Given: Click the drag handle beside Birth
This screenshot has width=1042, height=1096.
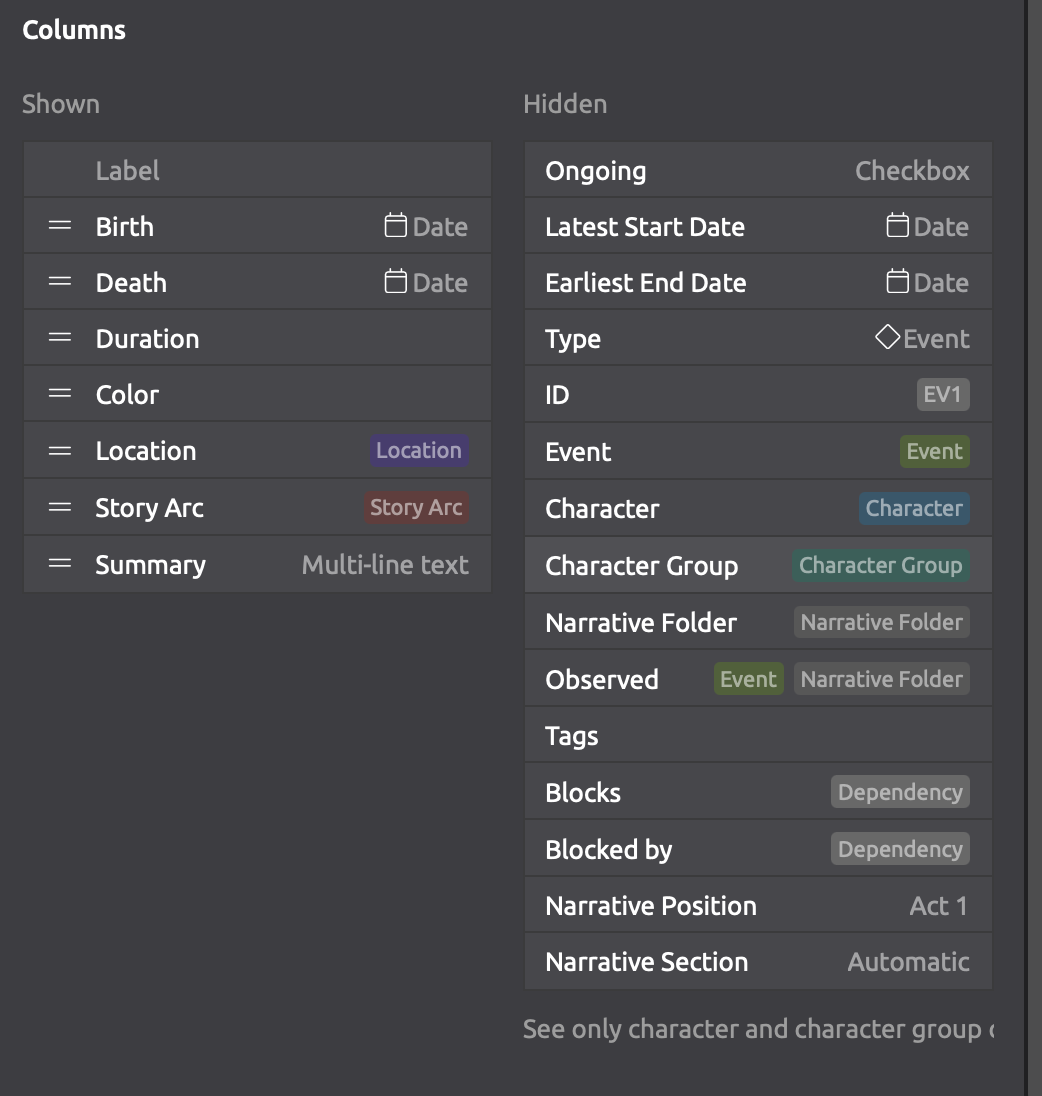Looking at the screenshot, I should [x=60, y=226].
